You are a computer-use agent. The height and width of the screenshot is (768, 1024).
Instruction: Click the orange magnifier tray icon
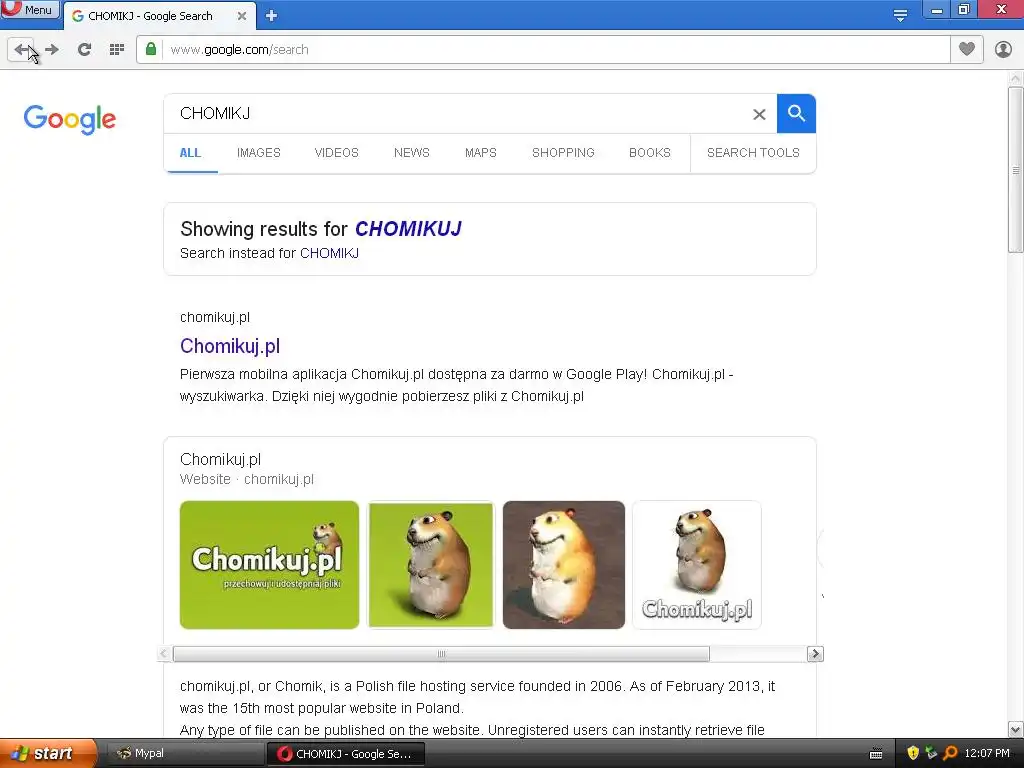[x=950, y=753]
